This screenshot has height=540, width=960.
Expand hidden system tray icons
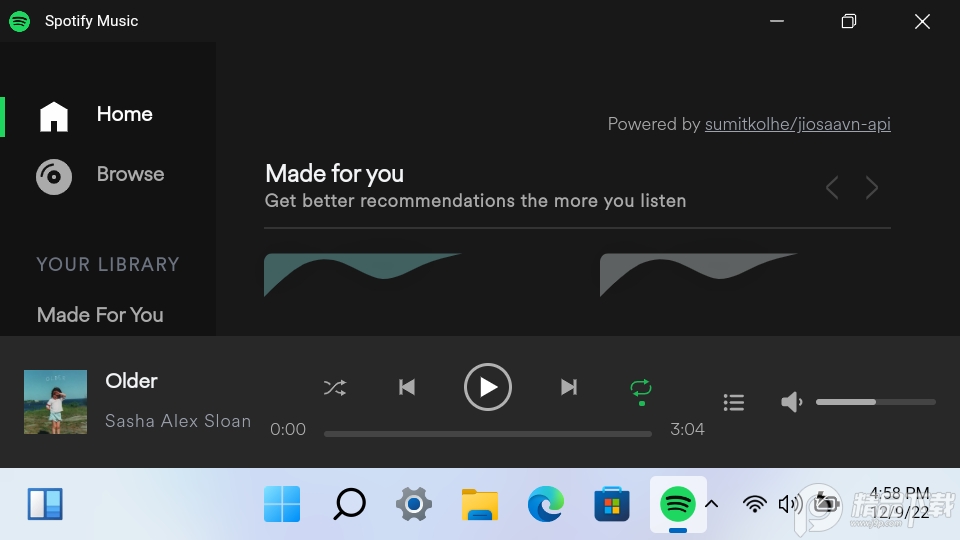pyautogui.click(x=711, y=504)
